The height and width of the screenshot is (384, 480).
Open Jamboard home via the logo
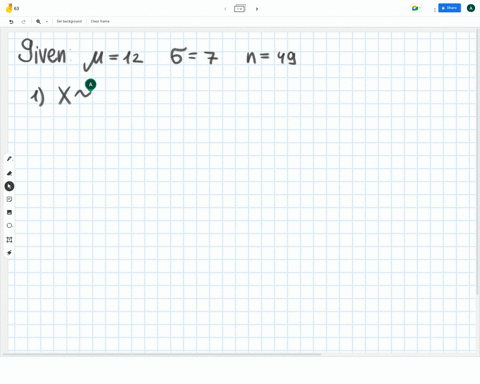(x=9, y=8)
